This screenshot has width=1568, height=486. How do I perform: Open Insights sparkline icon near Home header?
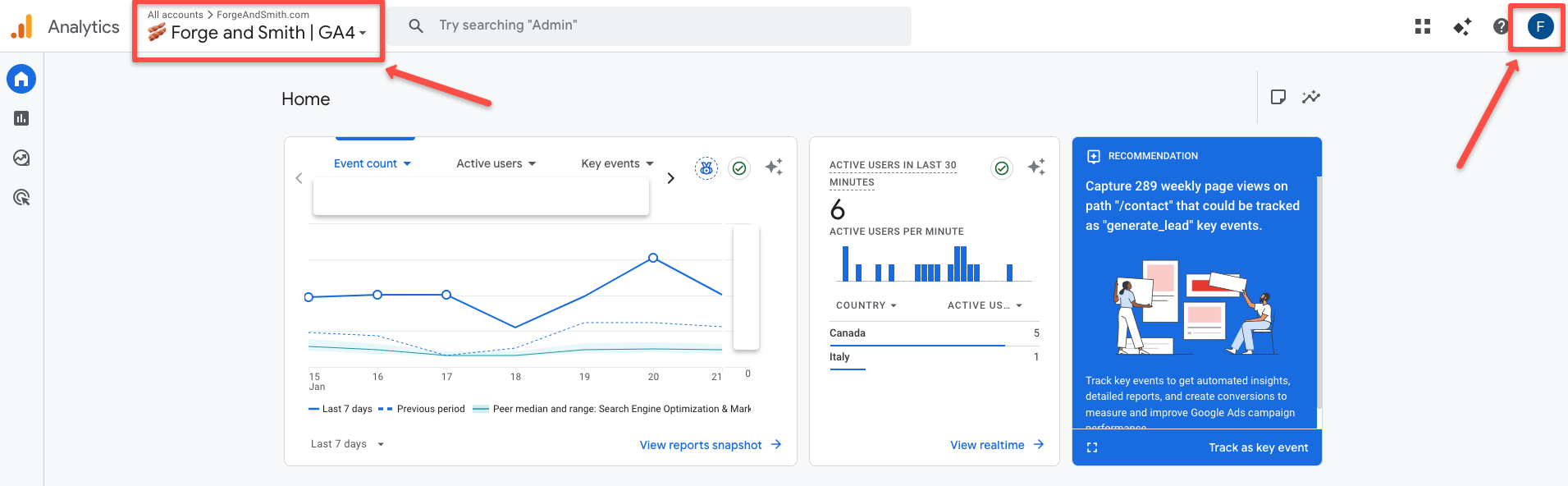1311,97
